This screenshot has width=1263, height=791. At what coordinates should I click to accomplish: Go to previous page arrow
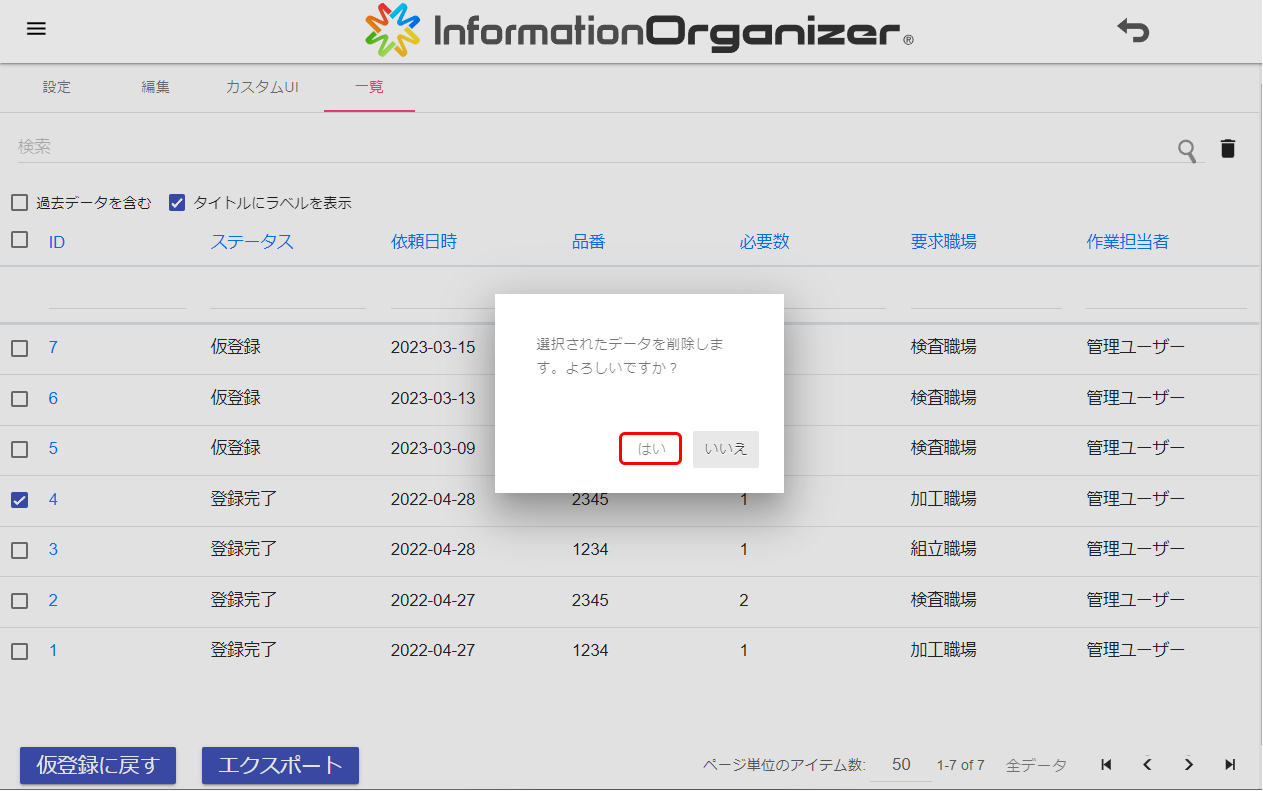(x=1147, y=765)
